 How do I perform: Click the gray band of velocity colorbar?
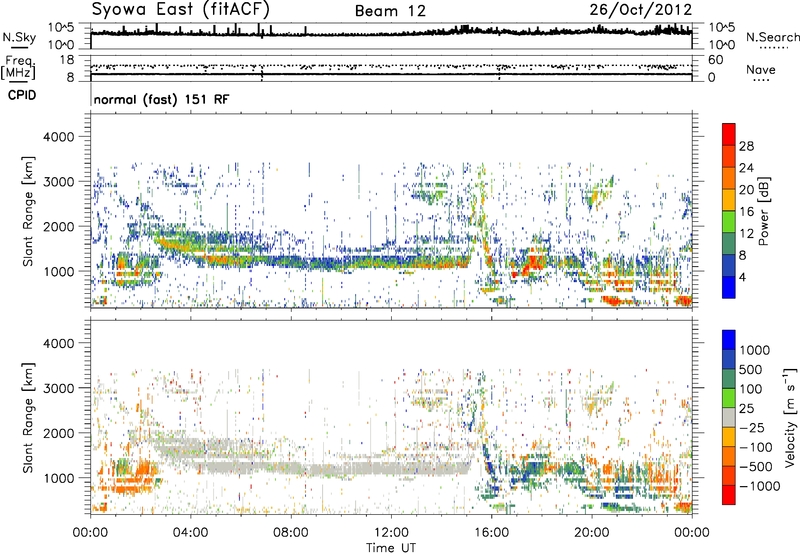[729, 418]
